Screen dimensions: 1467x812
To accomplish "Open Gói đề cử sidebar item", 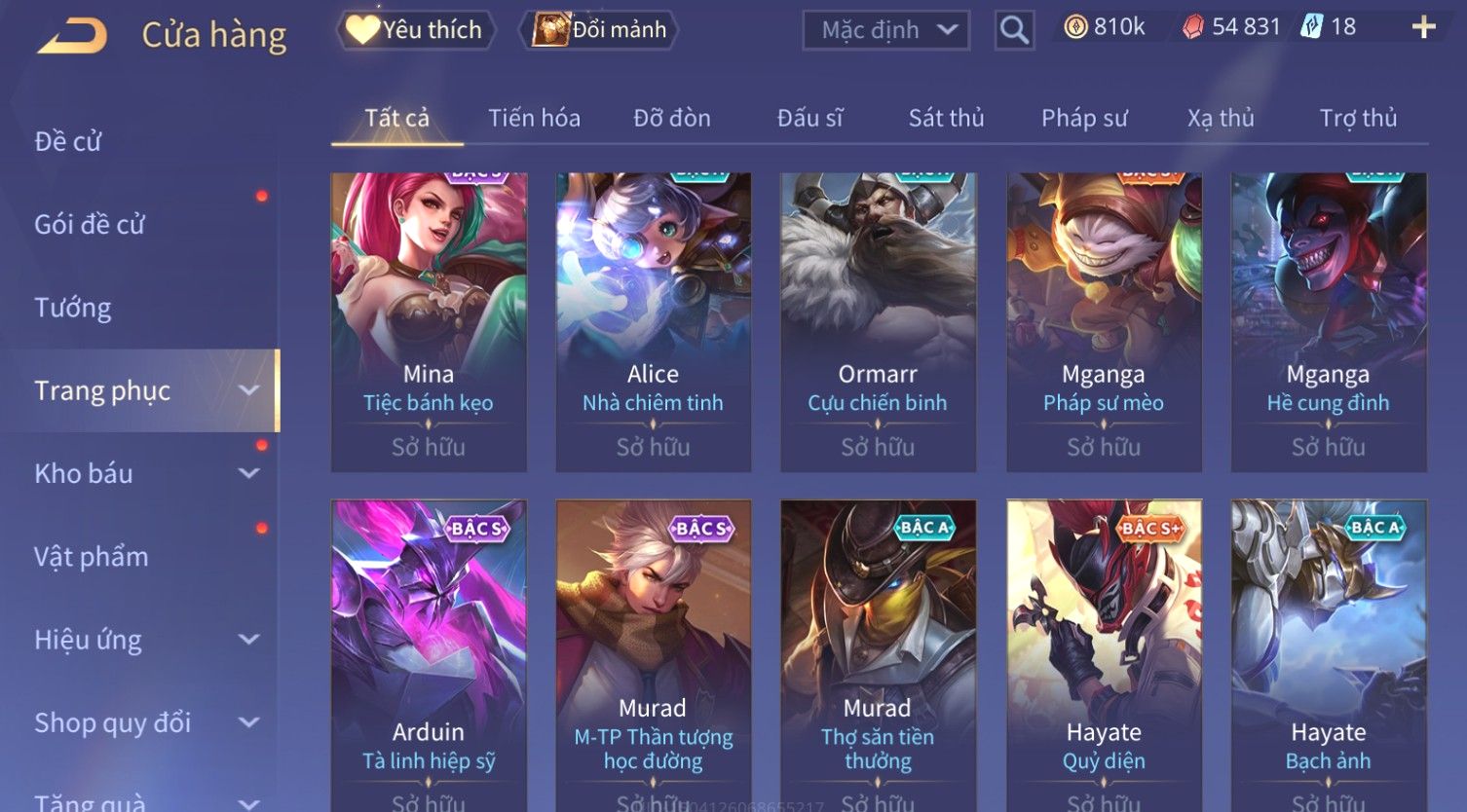I will click(x=90, y=225).
